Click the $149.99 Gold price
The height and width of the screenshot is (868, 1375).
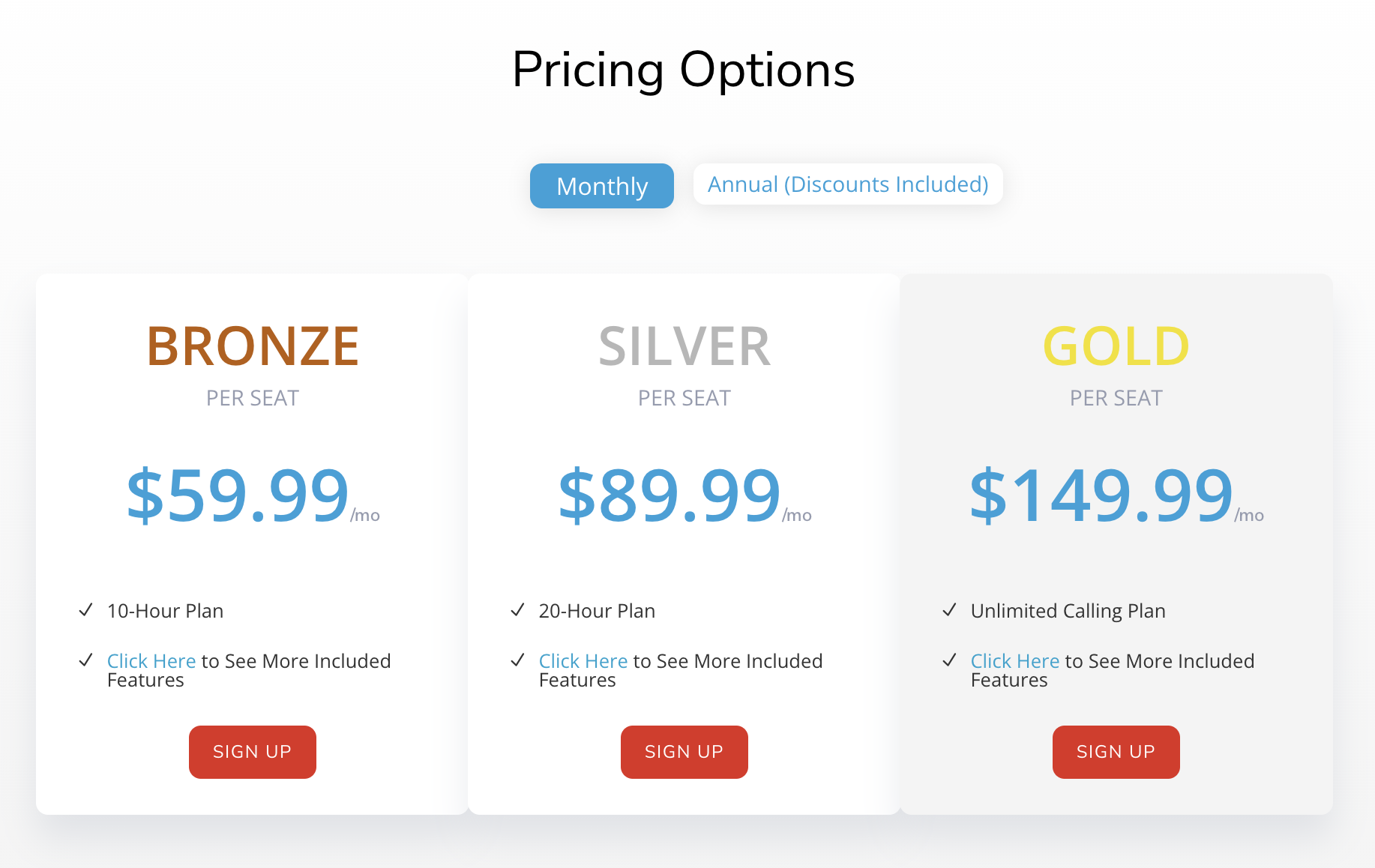1101,495
